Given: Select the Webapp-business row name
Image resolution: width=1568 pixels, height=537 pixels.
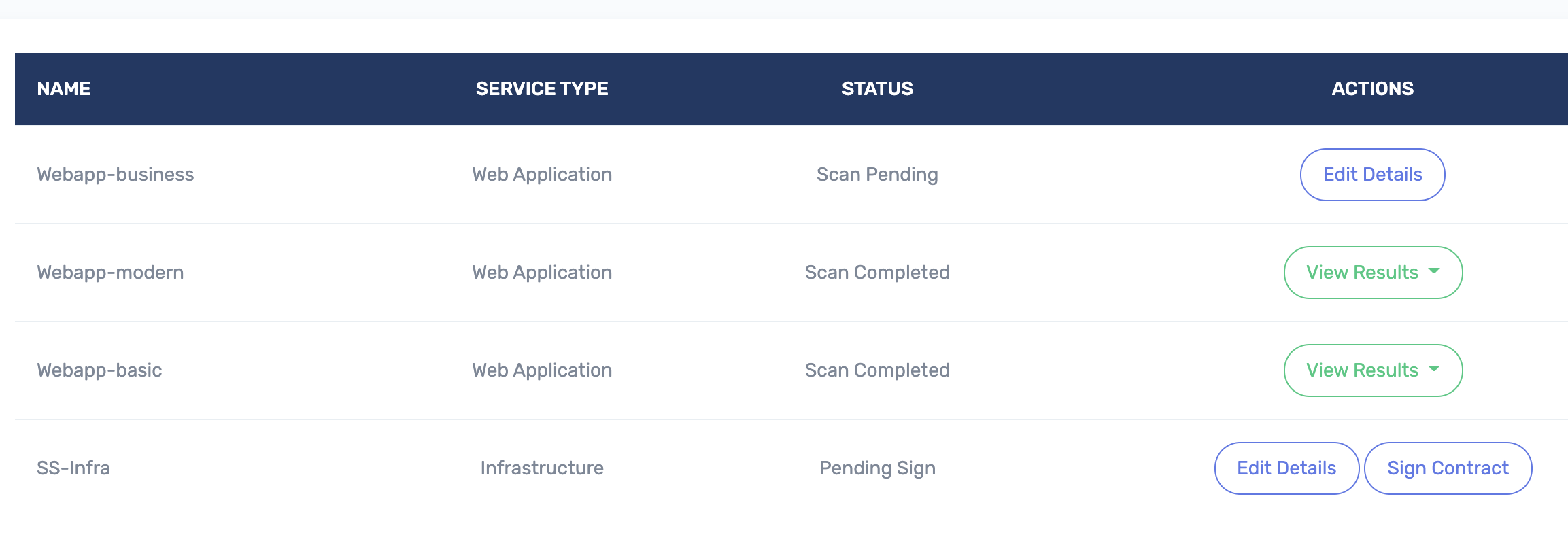Looking at the screenshot, I should 116,175.
